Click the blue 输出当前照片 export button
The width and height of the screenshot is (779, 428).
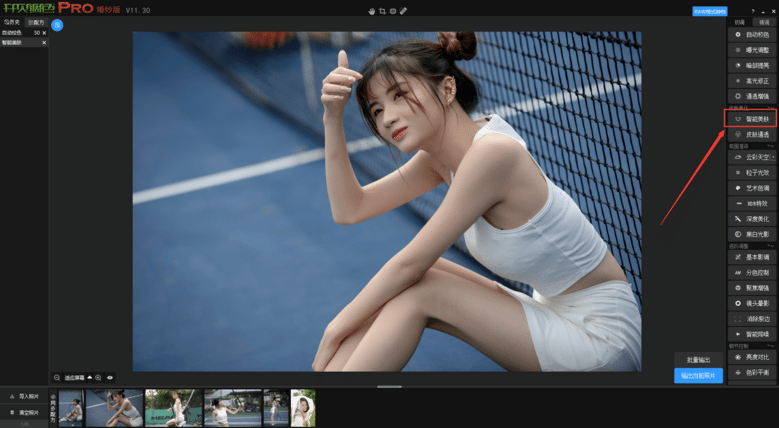click(x=699, y=375)
